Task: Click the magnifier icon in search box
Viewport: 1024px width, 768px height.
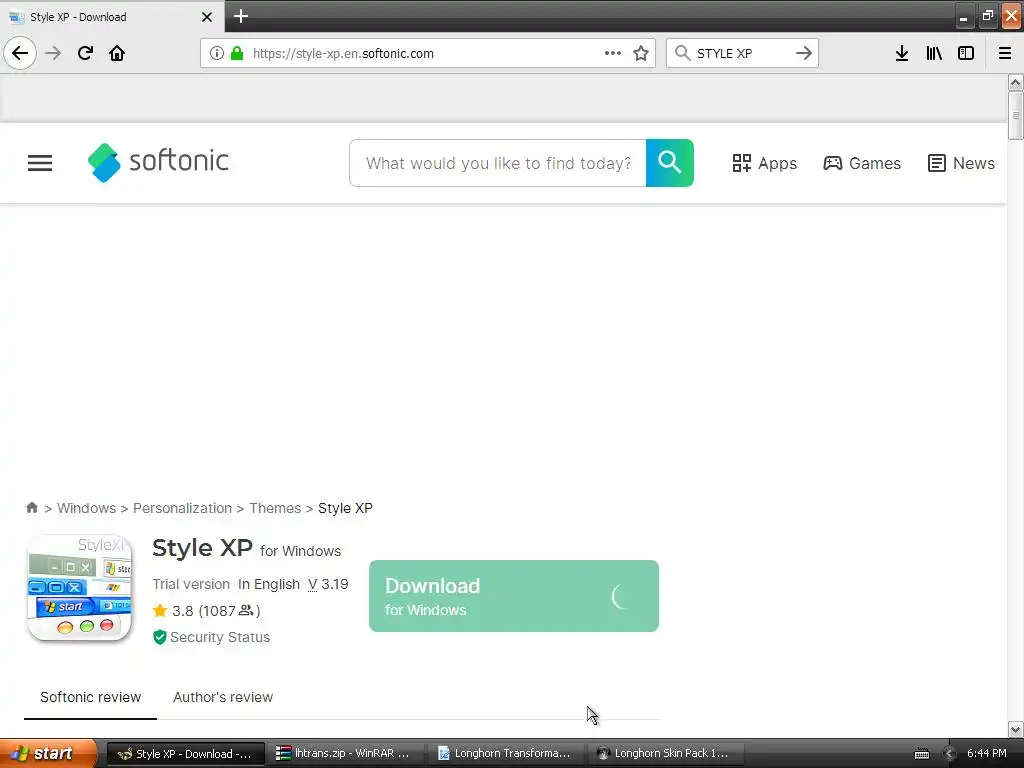Action: pos(682,53)
